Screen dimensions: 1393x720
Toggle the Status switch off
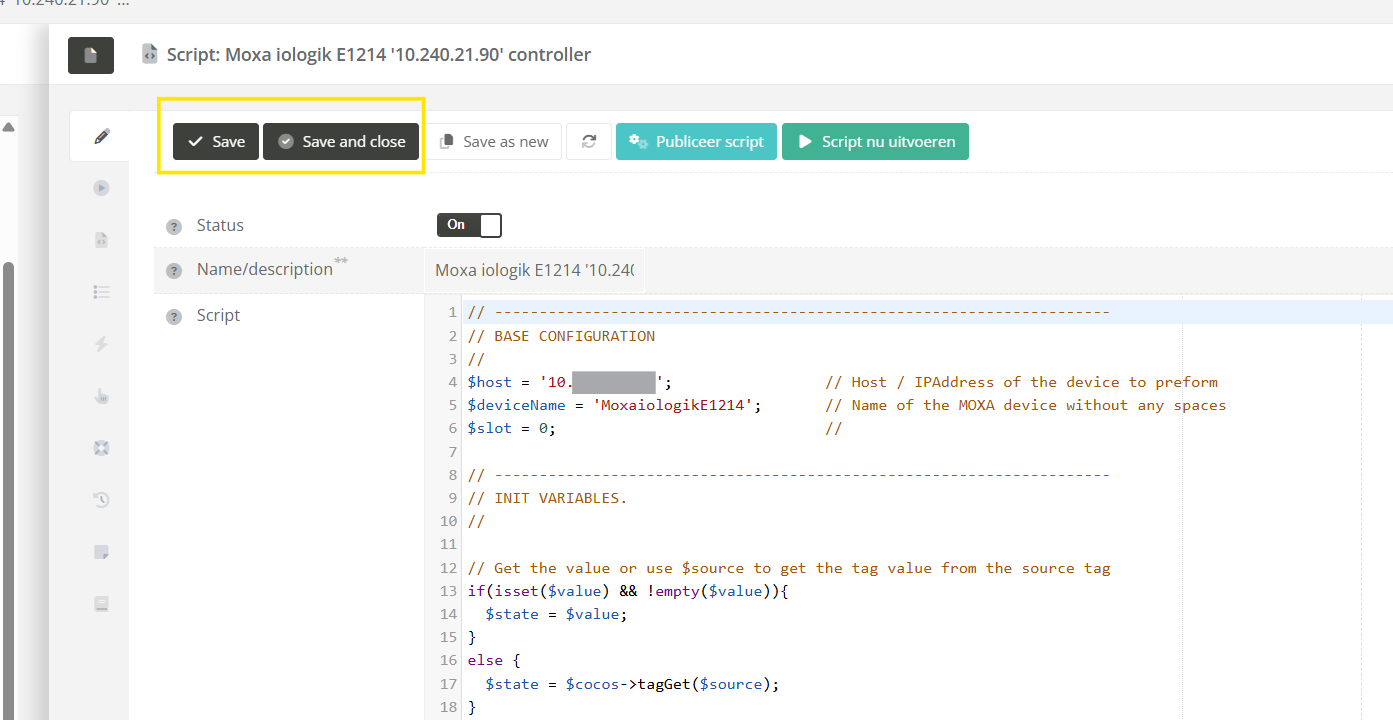pos(469,225)
